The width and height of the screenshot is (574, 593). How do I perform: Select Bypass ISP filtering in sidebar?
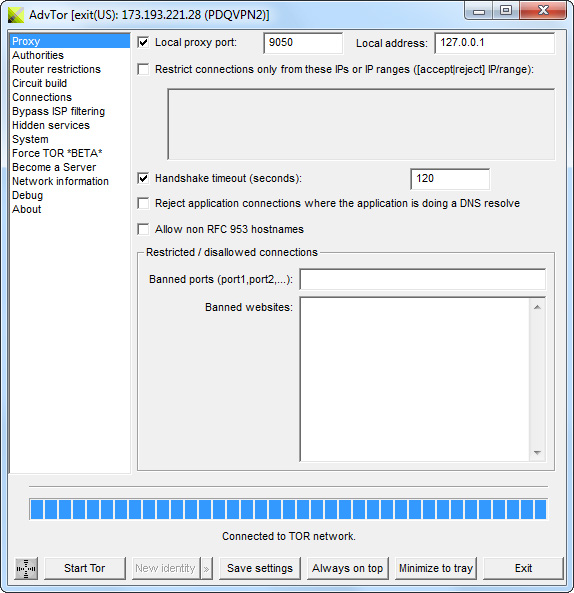59,111
